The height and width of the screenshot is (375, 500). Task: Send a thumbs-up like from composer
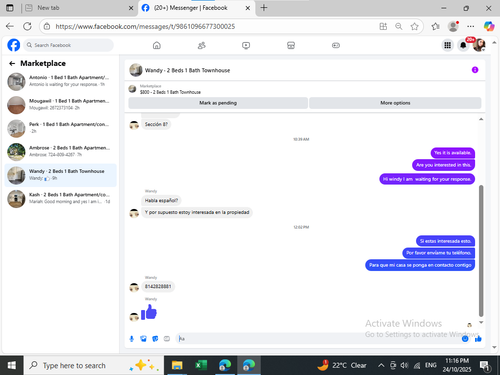(478, 339)
